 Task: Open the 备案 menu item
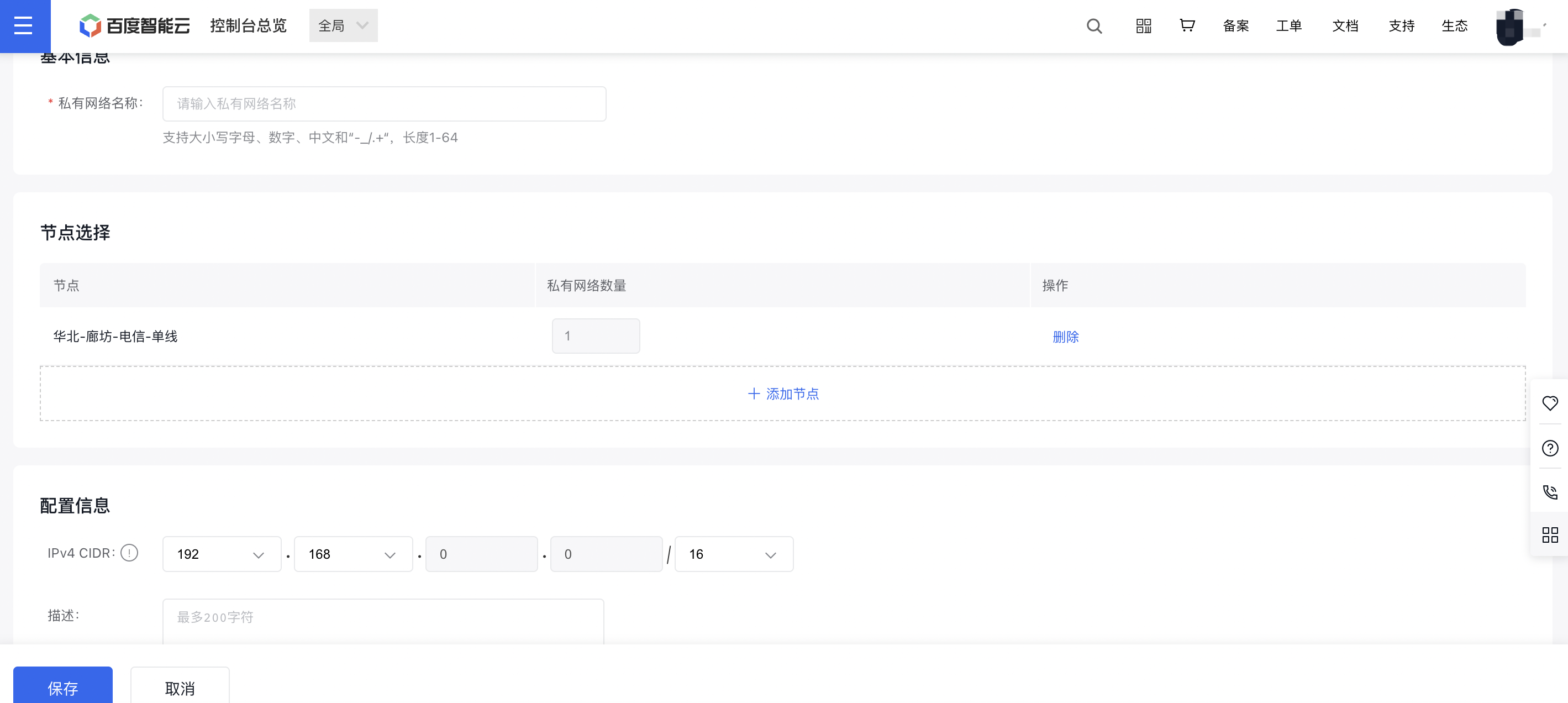(x=1235, y=25)
